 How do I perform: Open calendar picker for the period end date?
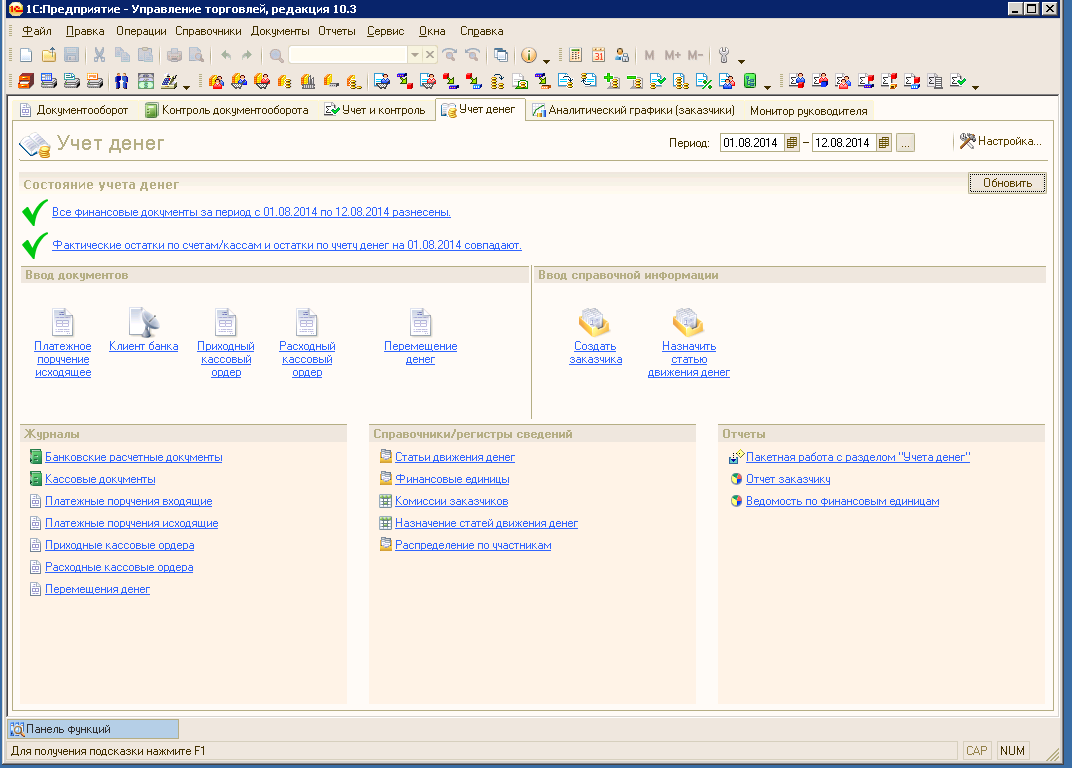(x=884, y=143)
